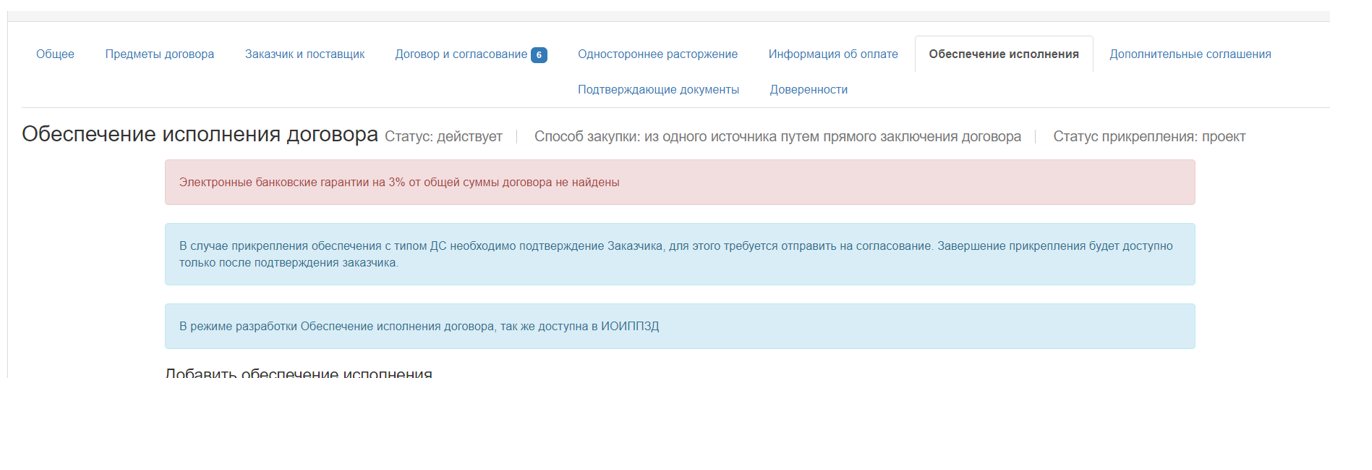Click the blue notice mentioning ИОИПЗД

(x=679, y=326)
